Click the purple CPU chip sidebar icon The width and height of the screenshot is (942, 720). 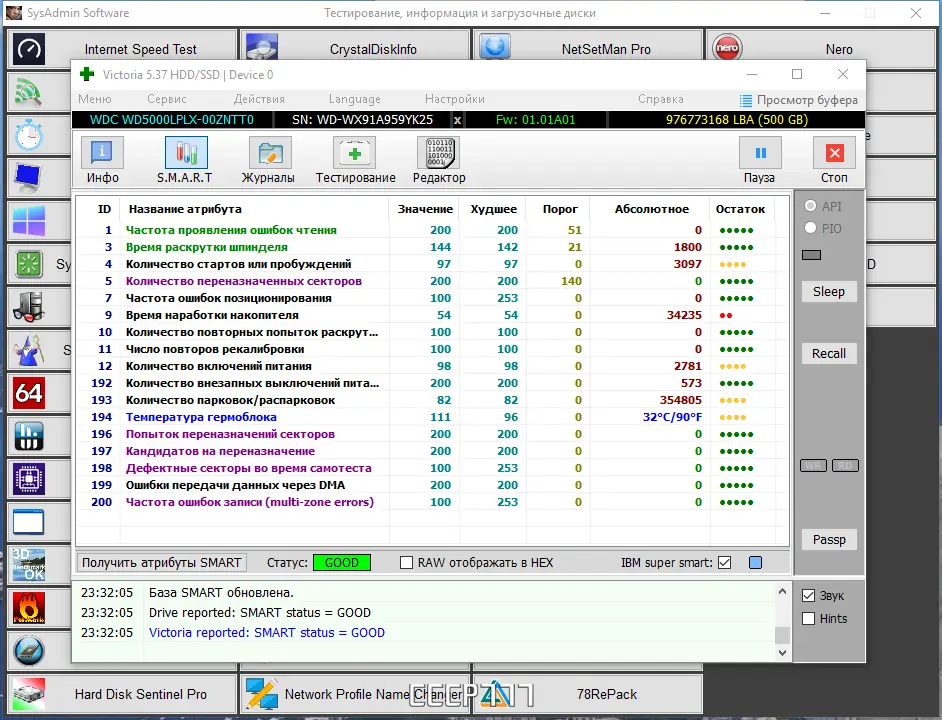(x=28, y=479)
